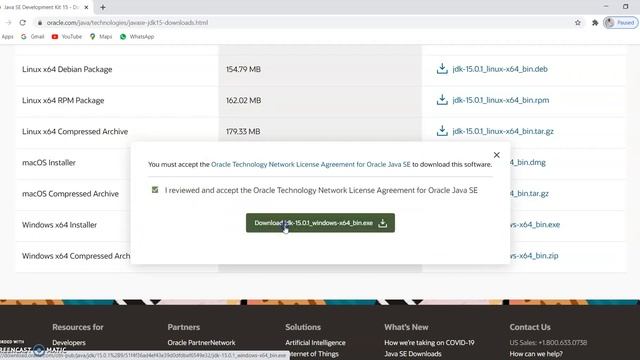Click the Contact Us footer heading
Screen dimensions: 640x360
pyautogui.click(x=530, y=327)
